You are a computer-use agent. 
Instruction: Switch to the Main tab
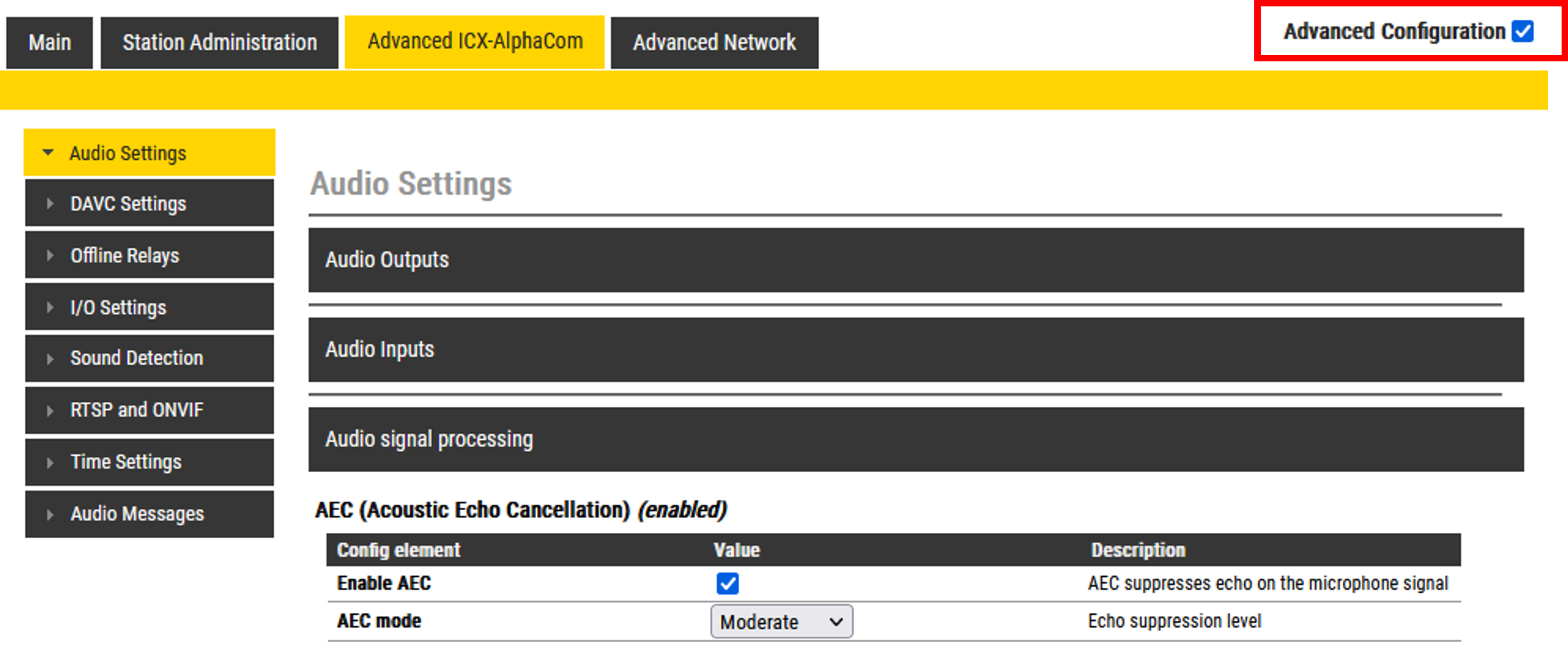[x=50, y=43]
